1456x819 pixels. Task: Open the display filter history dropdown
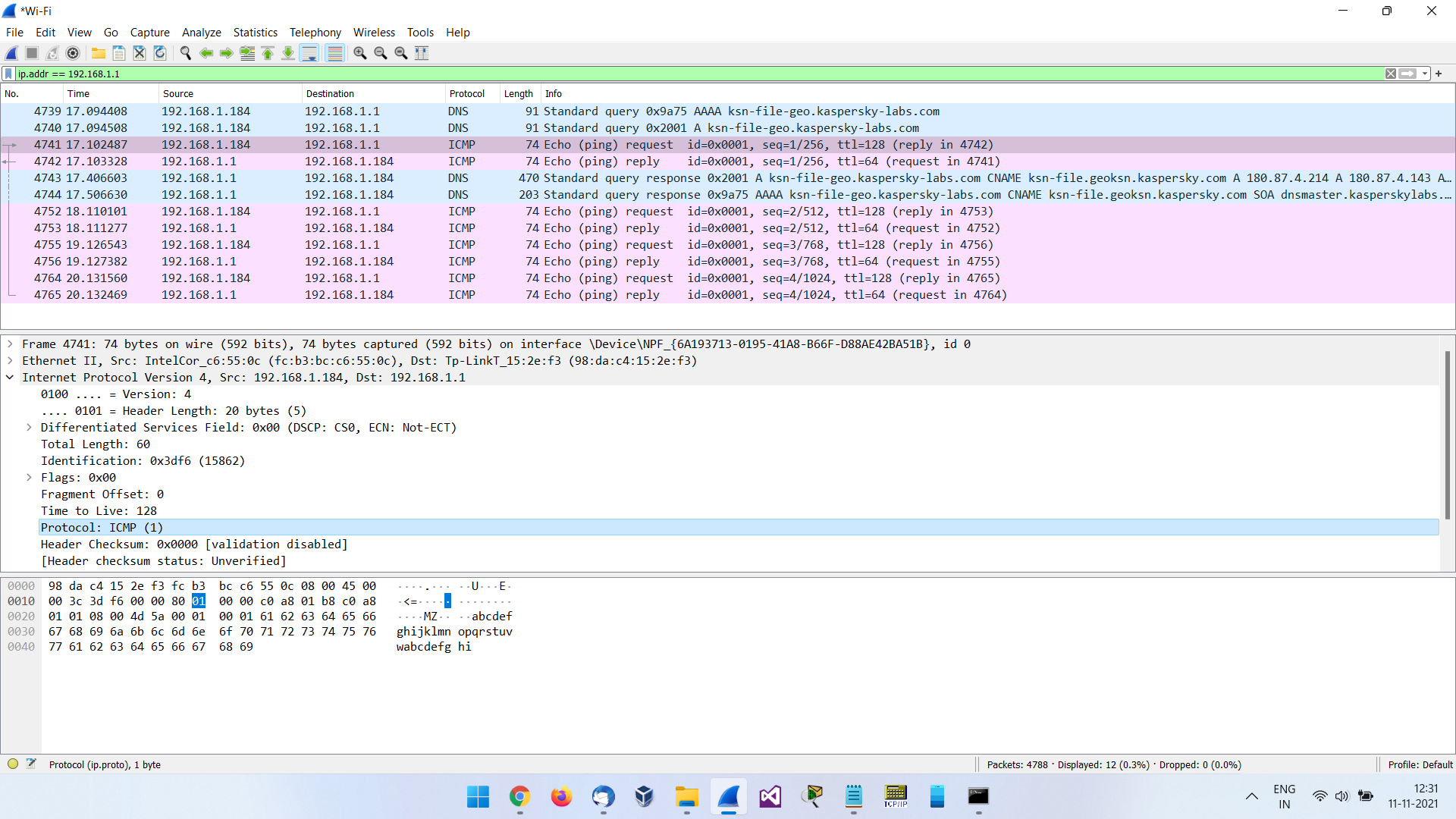pyautogui.click(x=1425, y=74)
